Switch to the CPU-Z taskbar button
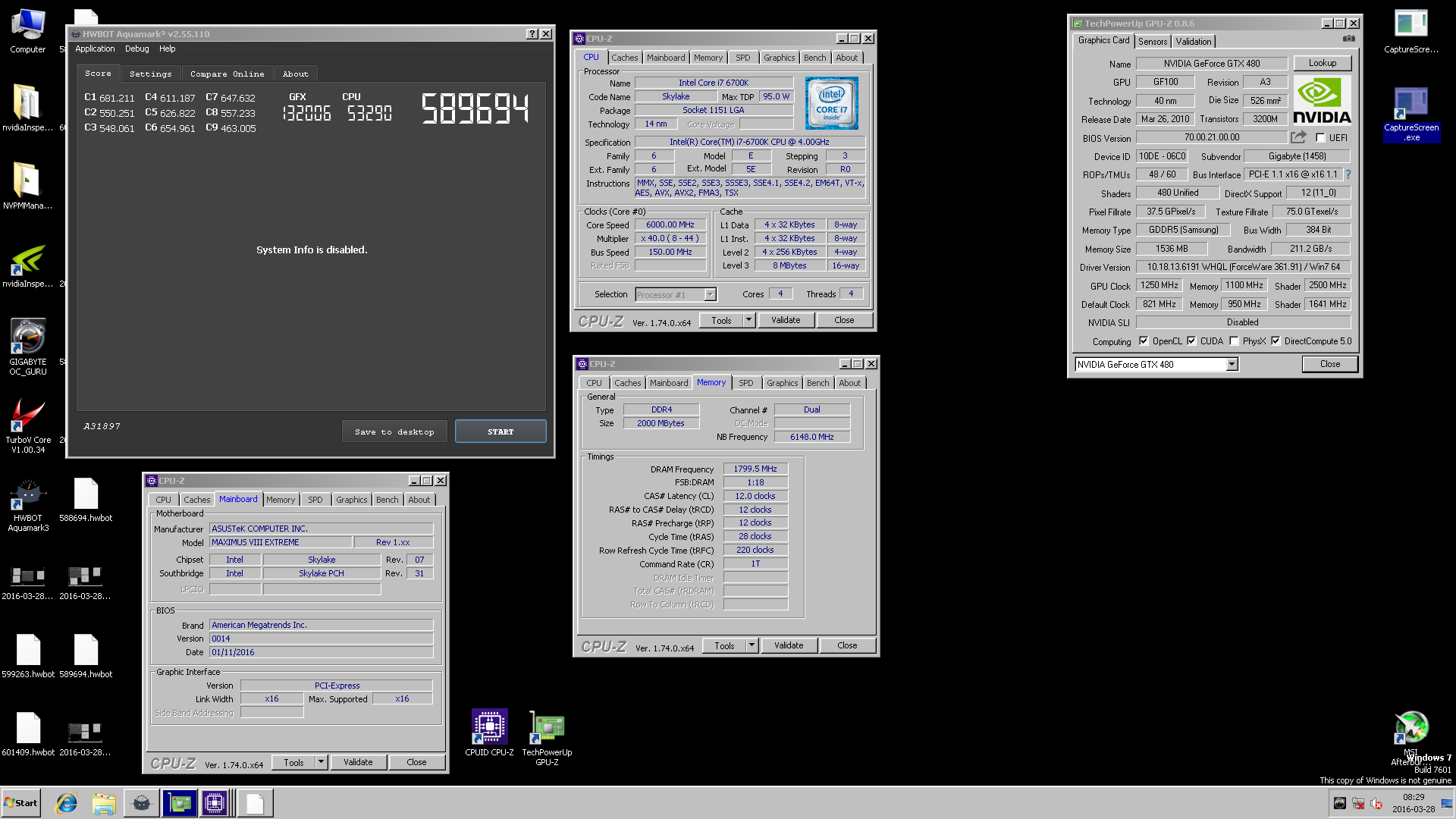The image size is (1456, 819). point(215,803)
